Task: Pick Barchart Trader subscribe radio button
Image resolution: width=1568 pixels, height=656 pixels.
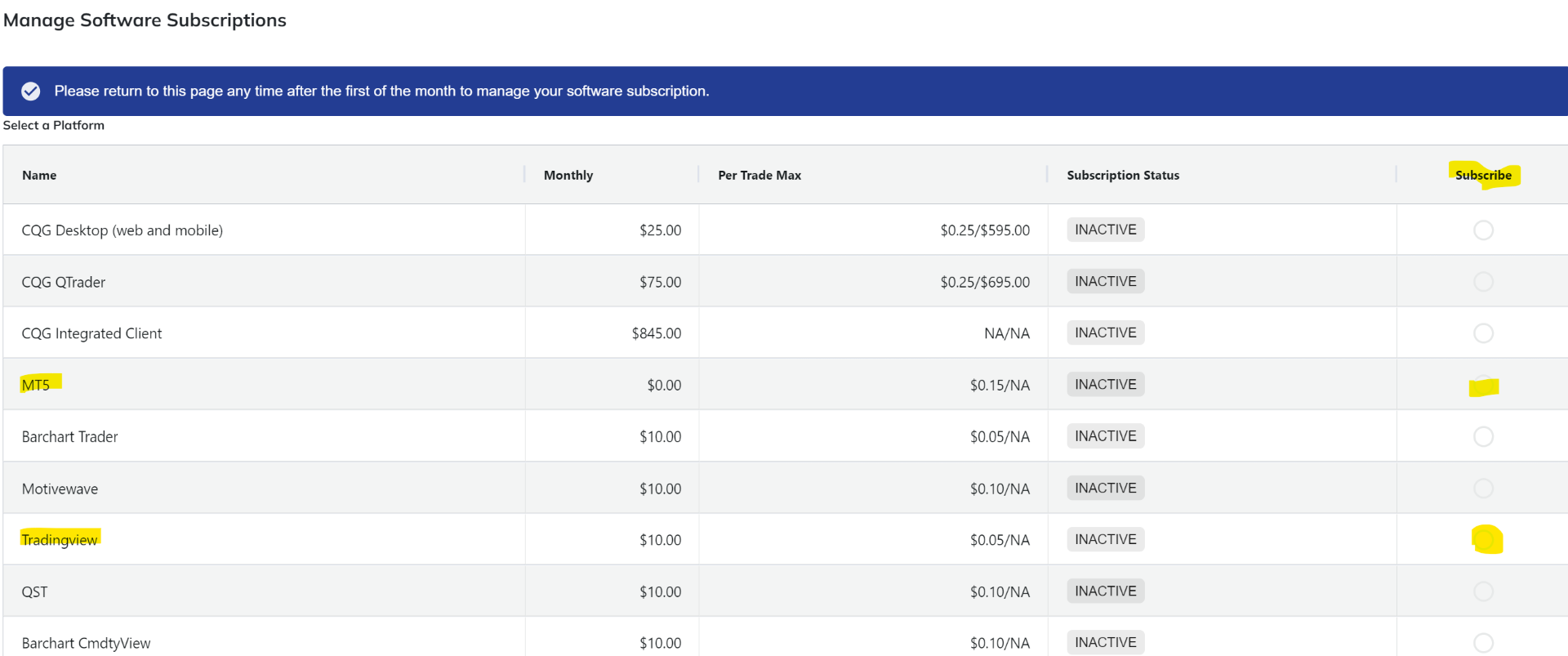Action: point(1483,437)
